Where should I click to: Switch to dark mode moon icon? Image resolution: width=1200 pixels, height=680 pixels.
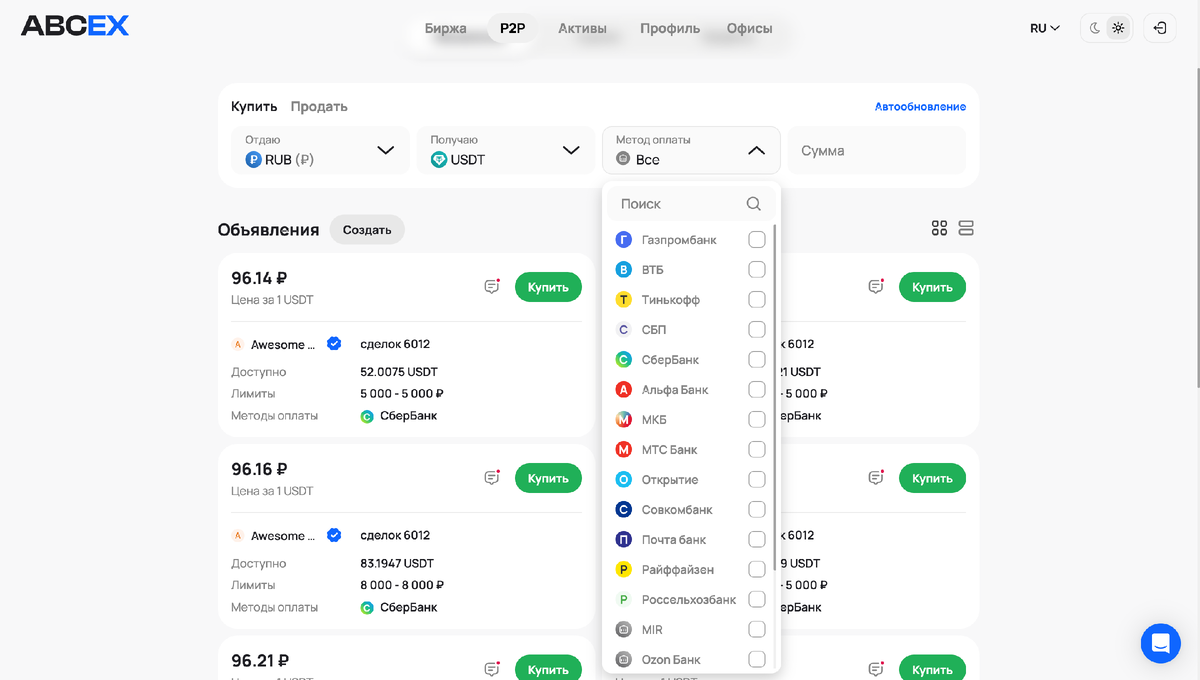[1095, 28]
